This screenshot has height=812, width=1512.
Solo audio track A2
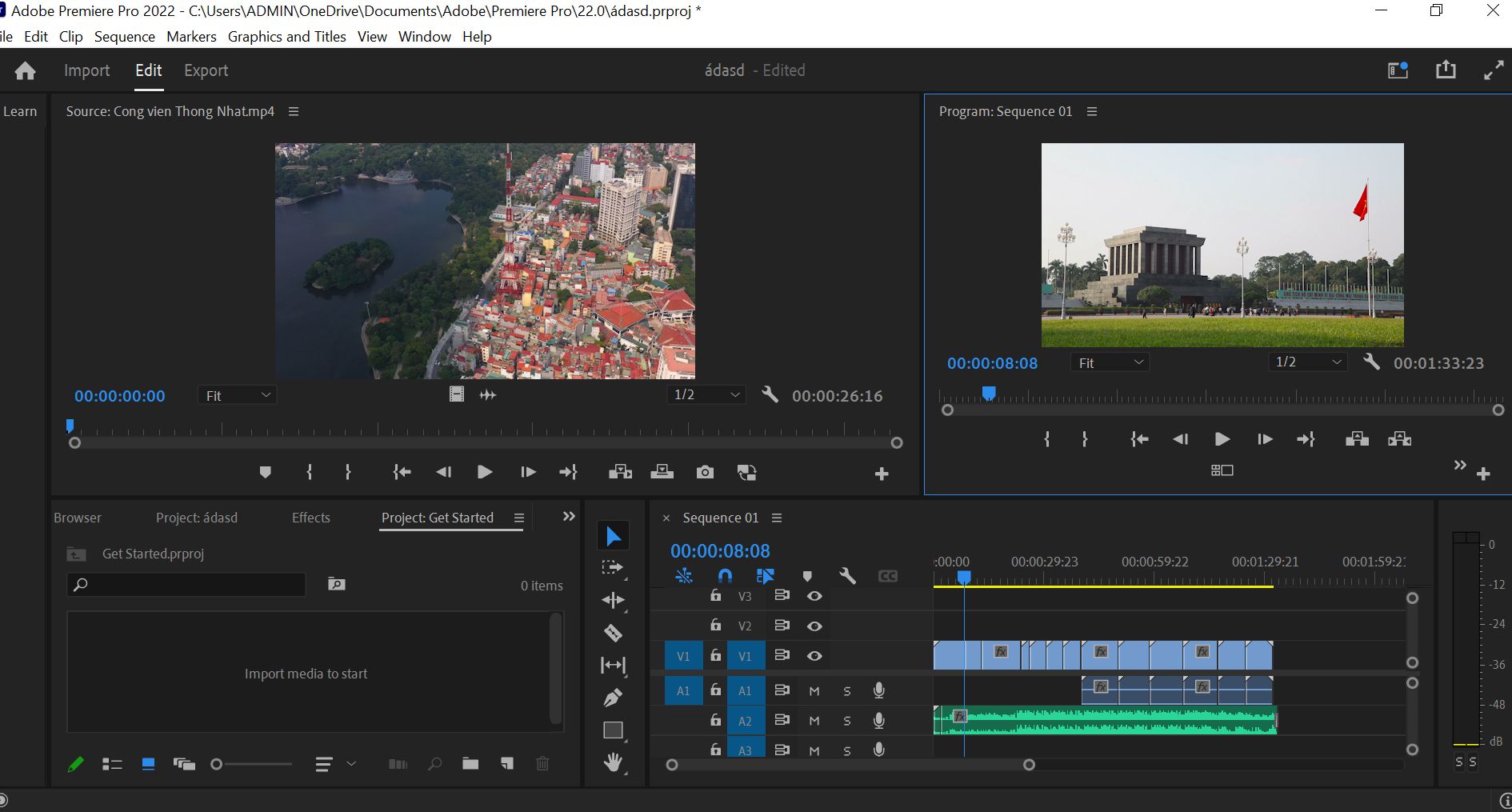(847, 721)
